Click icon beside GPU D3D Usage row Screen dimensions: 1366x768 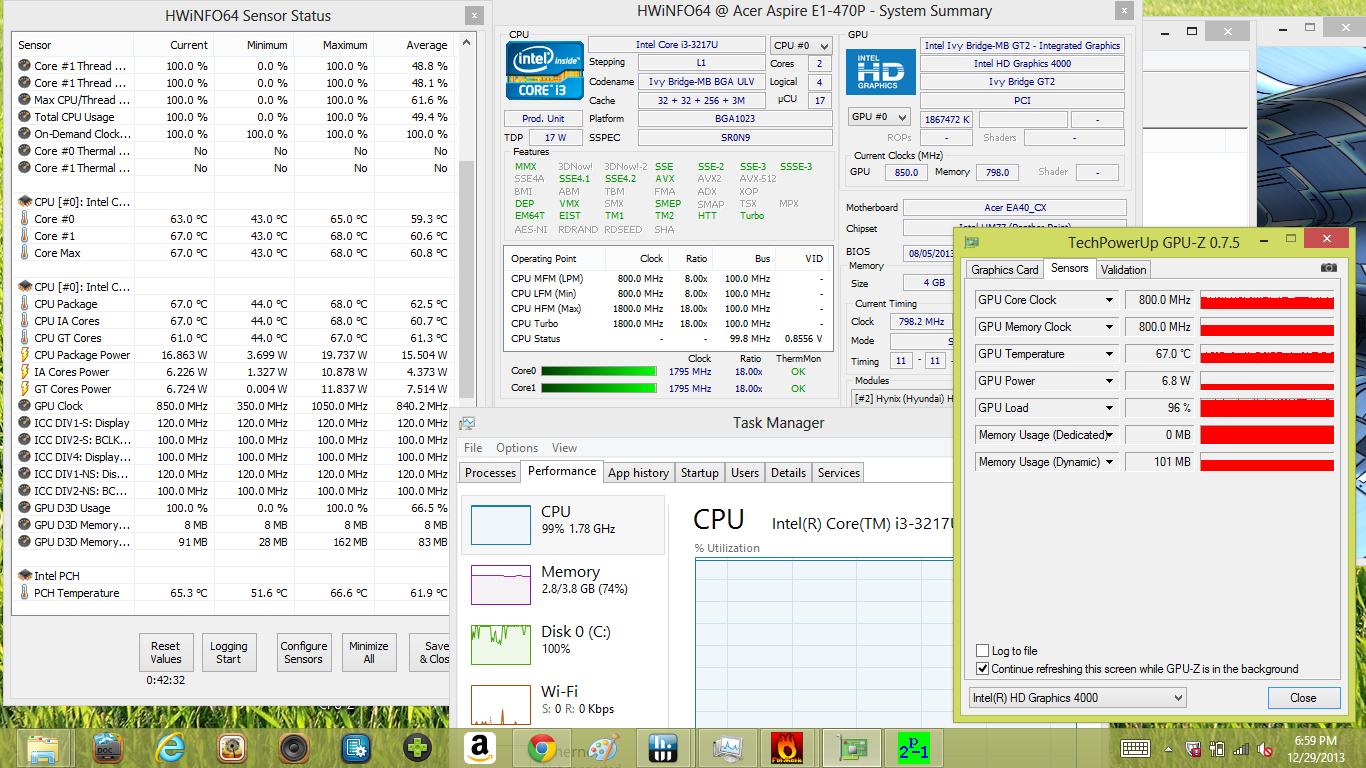[x=24, y=508]
